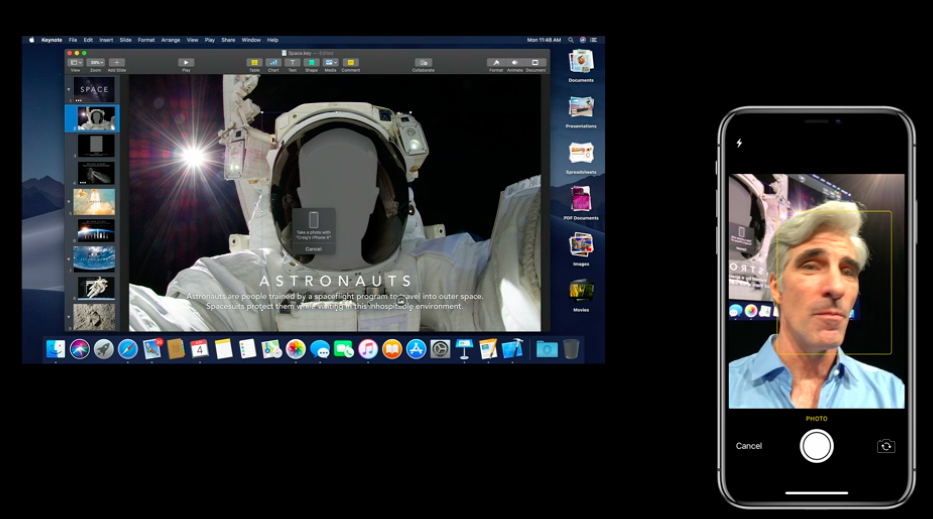The width and height of the screenshot is (933, 519).
Task: Play the Keynote slideshow
Action: (x=186, y=62)
